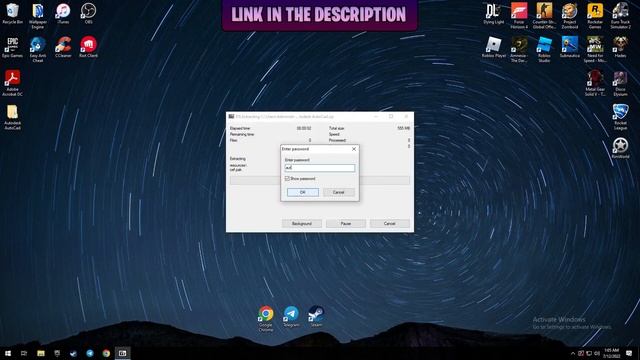
Task: Open the Need for Speed shortcut
Action: 595,49
